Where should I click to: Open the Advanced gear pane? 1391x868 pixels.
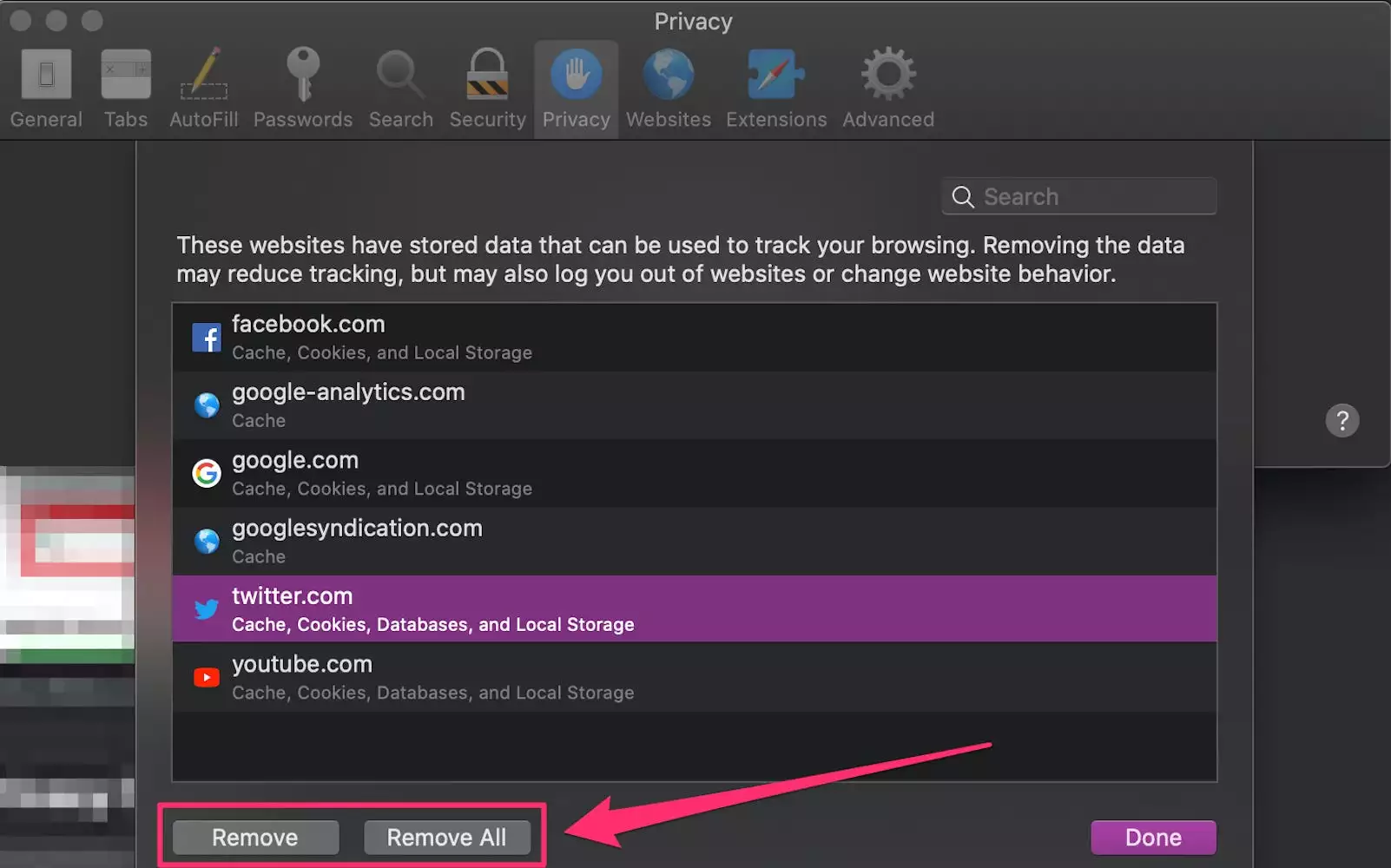click(x=888, y=89)
